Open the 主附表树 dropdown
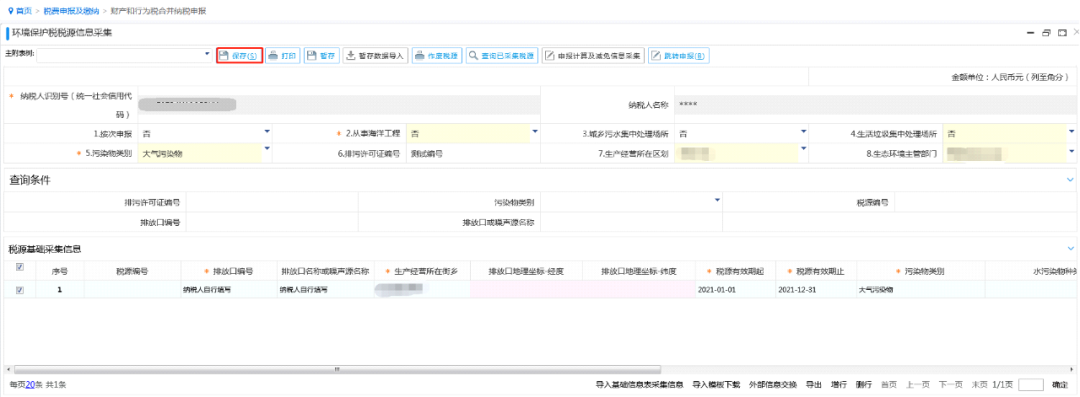Viewport: 1080px width, 397px height. click(207, 54)
